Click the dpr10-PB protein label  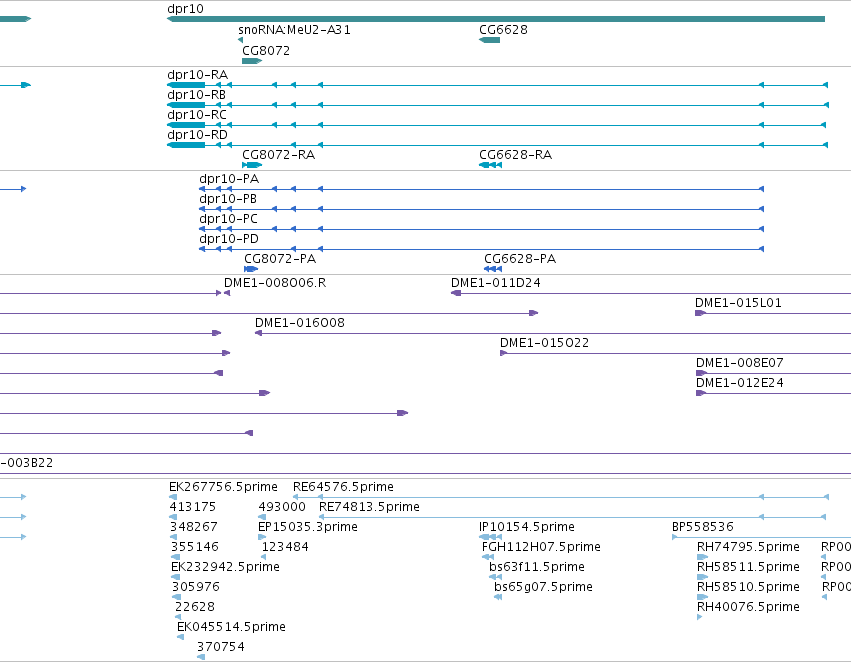pyautogui.click(x=228, y=199)
